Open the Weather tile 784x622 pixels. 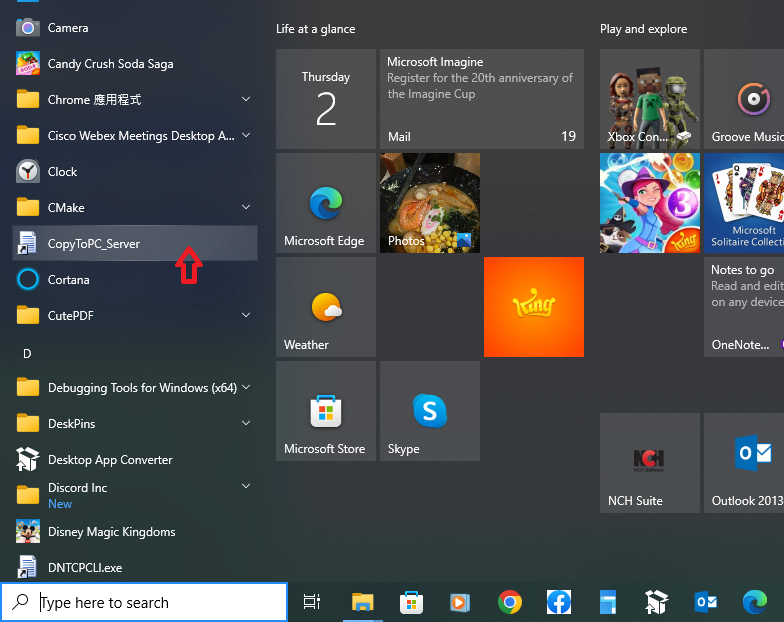pos(326,307)
